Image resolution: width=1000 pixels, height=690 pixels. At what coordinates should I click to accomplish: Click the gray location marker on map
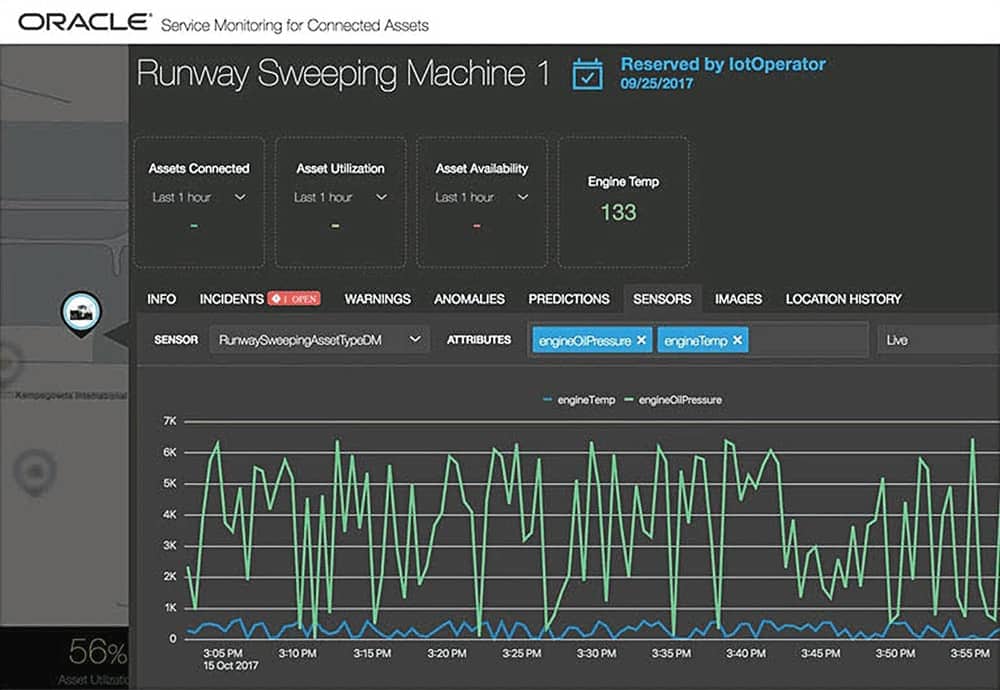click(x=36, y=473)
